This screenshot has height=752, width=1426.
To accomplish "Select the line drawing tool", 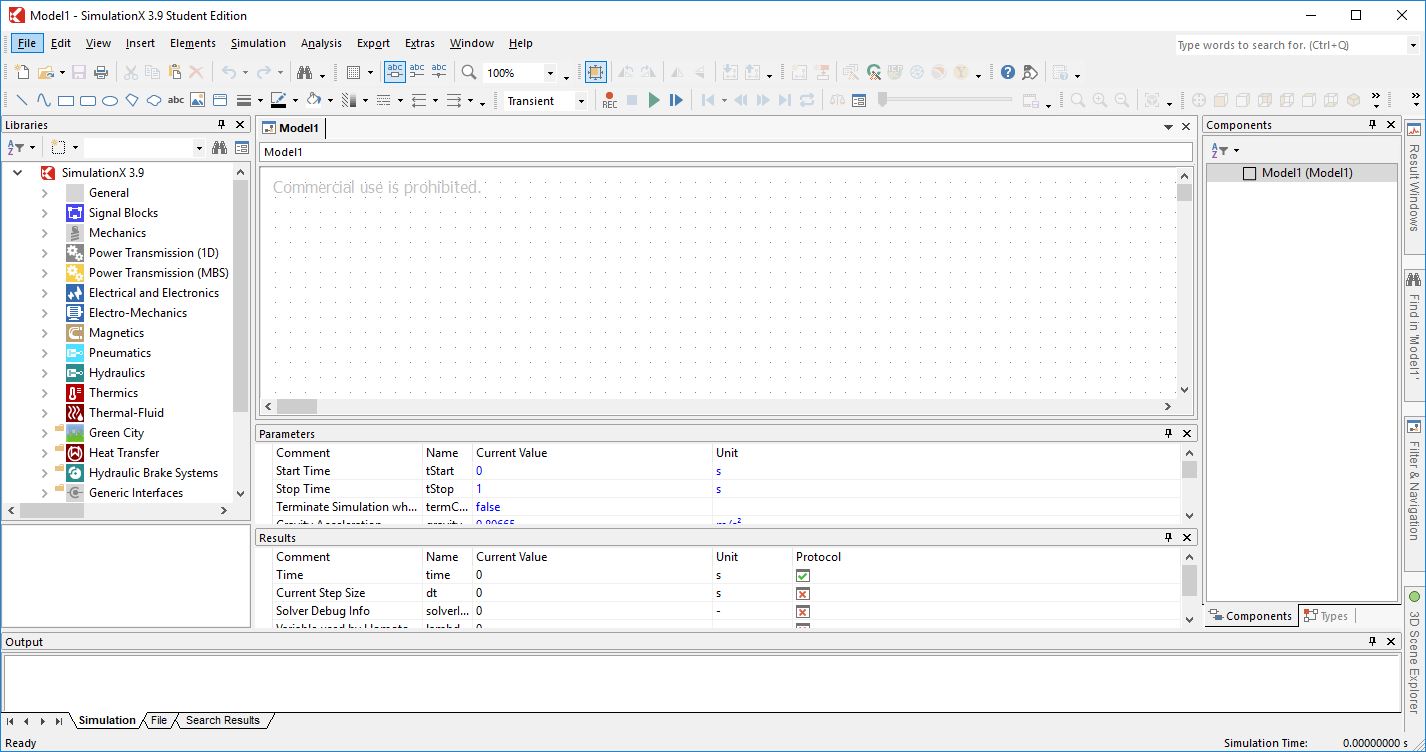I will click(22, 100).
